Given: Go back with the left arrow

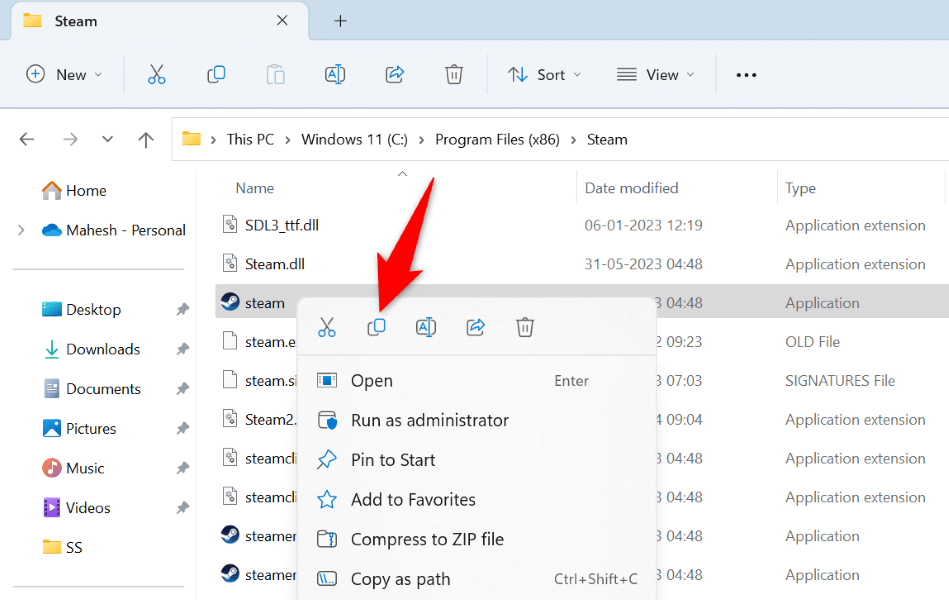Looking at the screenshot, I should (x=27, y=140).
